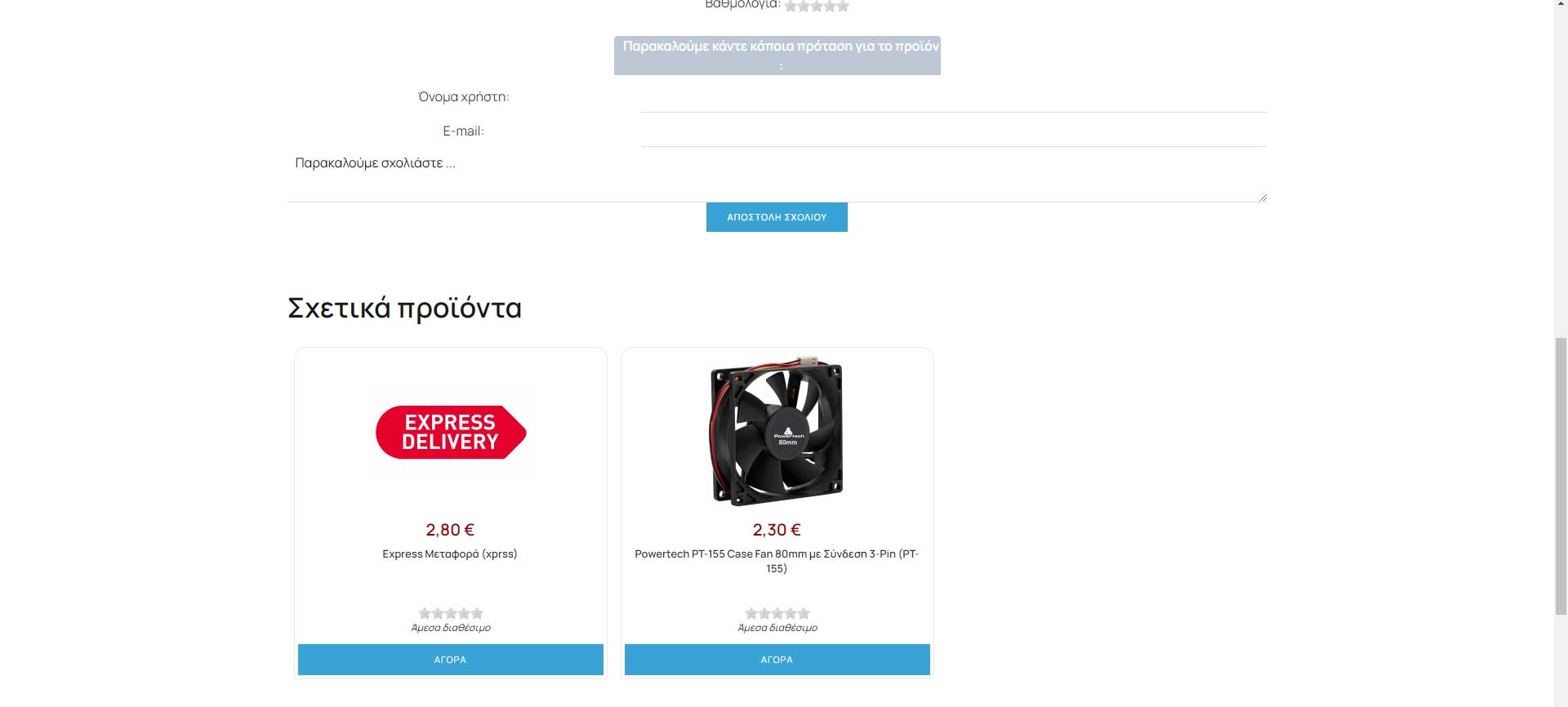
Task: Focus the E-mail input field
Action: [953, 131]
